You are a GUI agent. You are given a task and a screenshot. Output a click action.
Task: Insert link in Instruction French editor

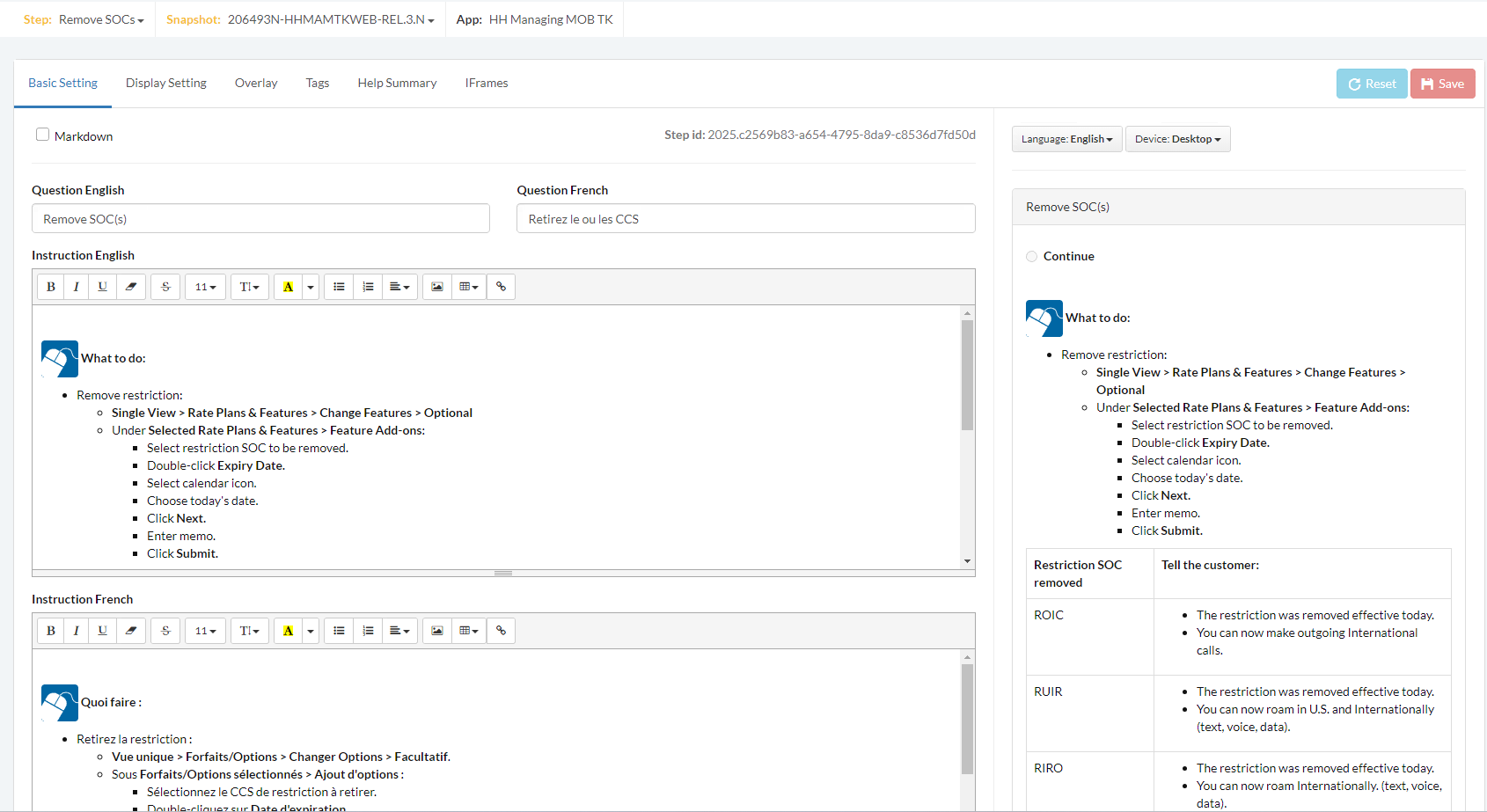[x=502, y=631]
